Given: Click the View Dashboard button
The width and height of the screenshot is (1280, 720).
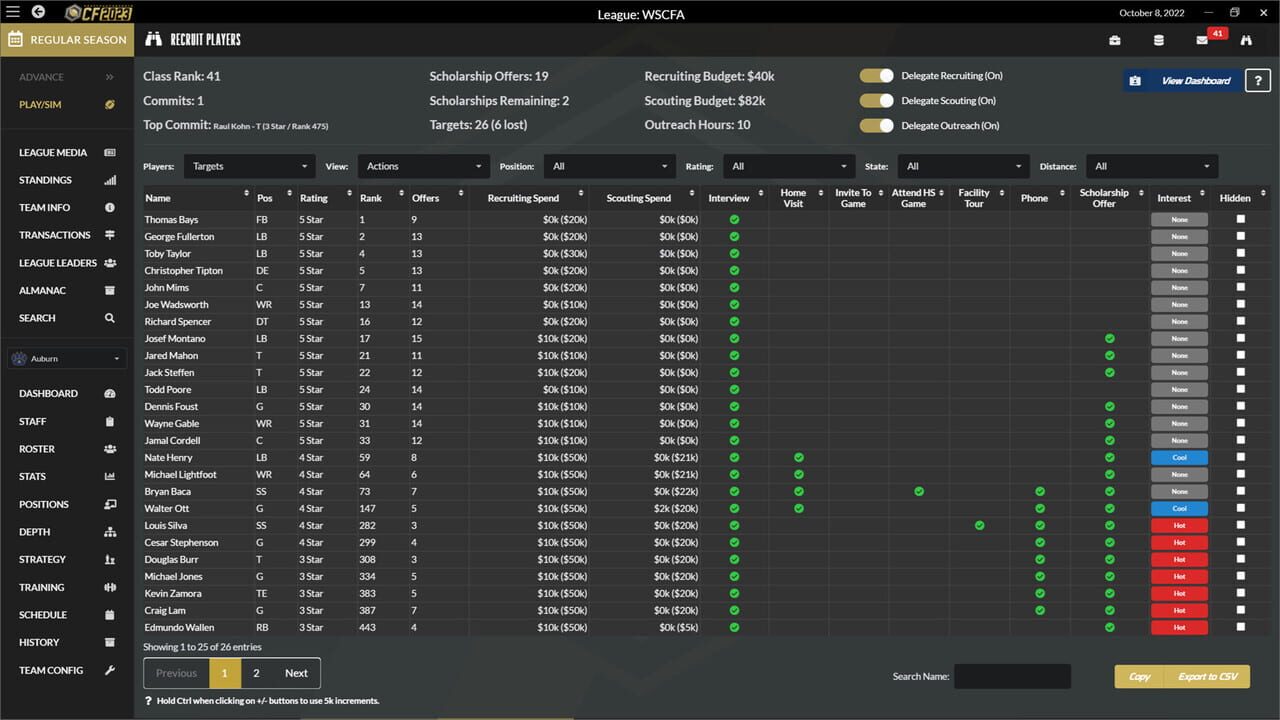Looking at the screenshot, I should (1179, 80).
